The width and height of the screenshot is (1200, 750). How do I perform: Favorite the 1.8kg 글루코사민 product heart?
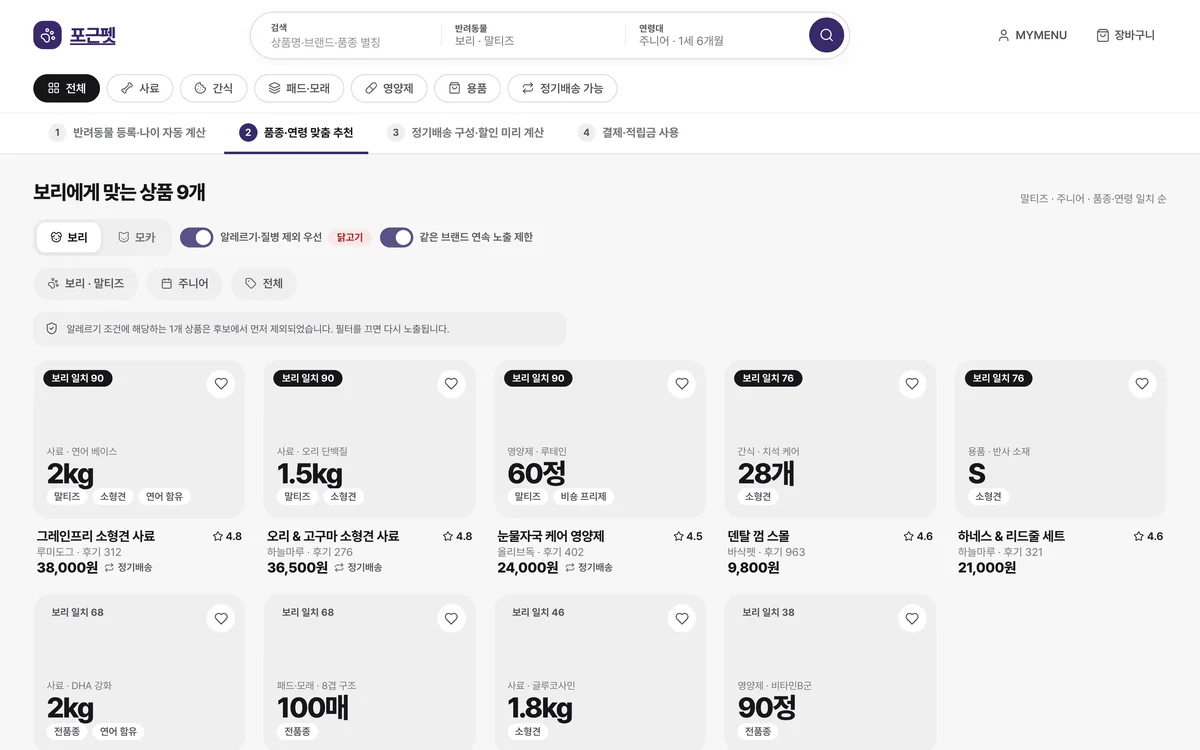coord(682,618)
